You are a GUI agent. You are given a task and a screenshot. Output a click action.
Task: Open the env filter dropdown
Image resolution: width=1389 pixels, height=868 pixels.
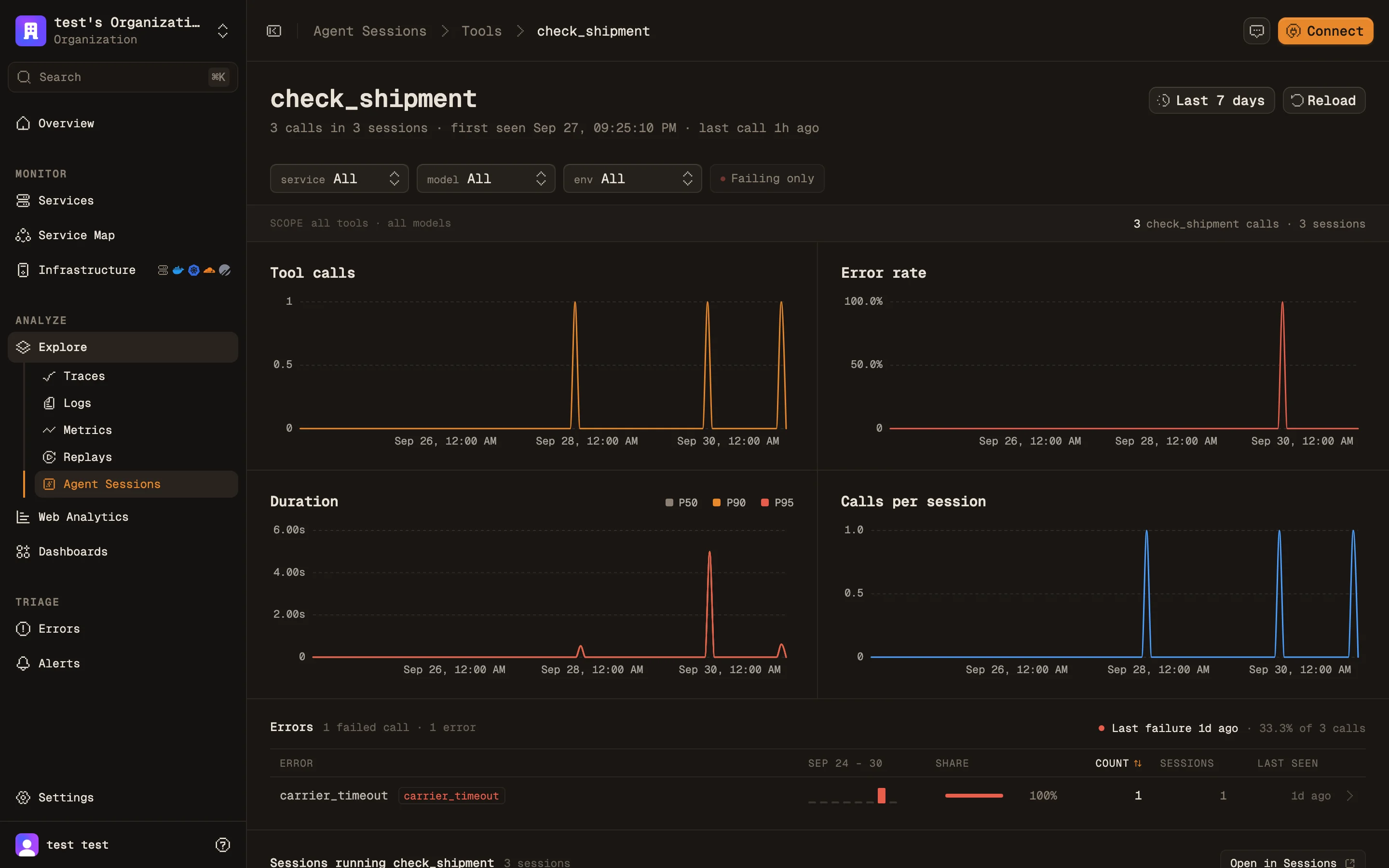point(632,178)
